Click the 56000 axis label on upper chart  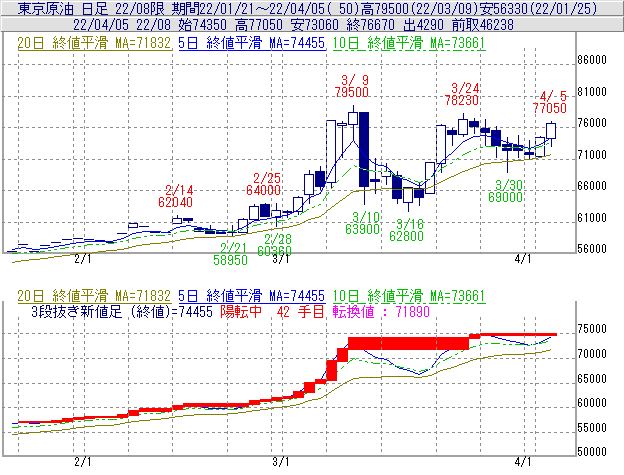point(592,249)
